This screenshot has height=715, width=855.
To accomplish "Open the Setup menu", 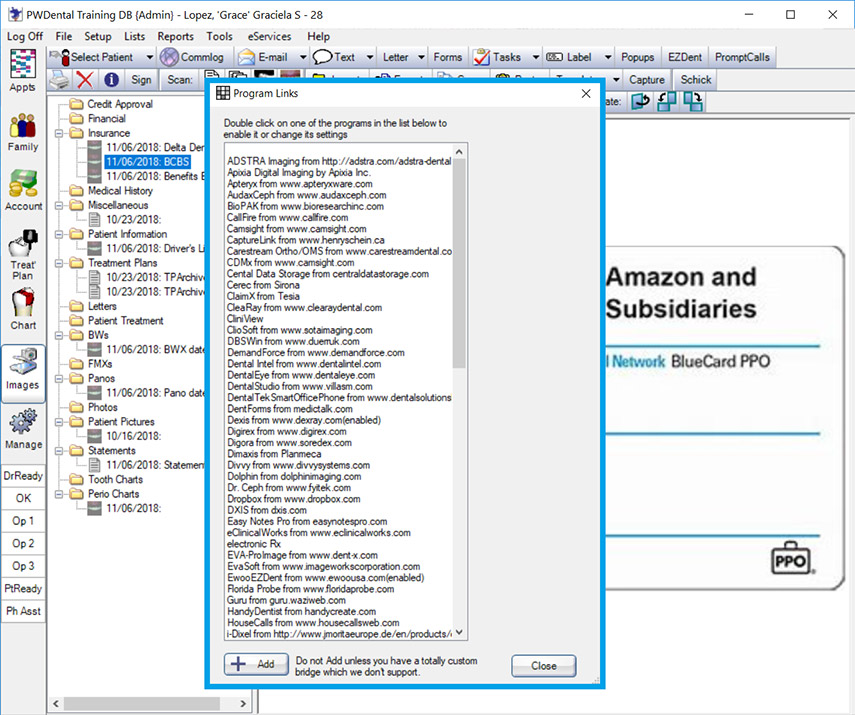I will coord(98,37).
